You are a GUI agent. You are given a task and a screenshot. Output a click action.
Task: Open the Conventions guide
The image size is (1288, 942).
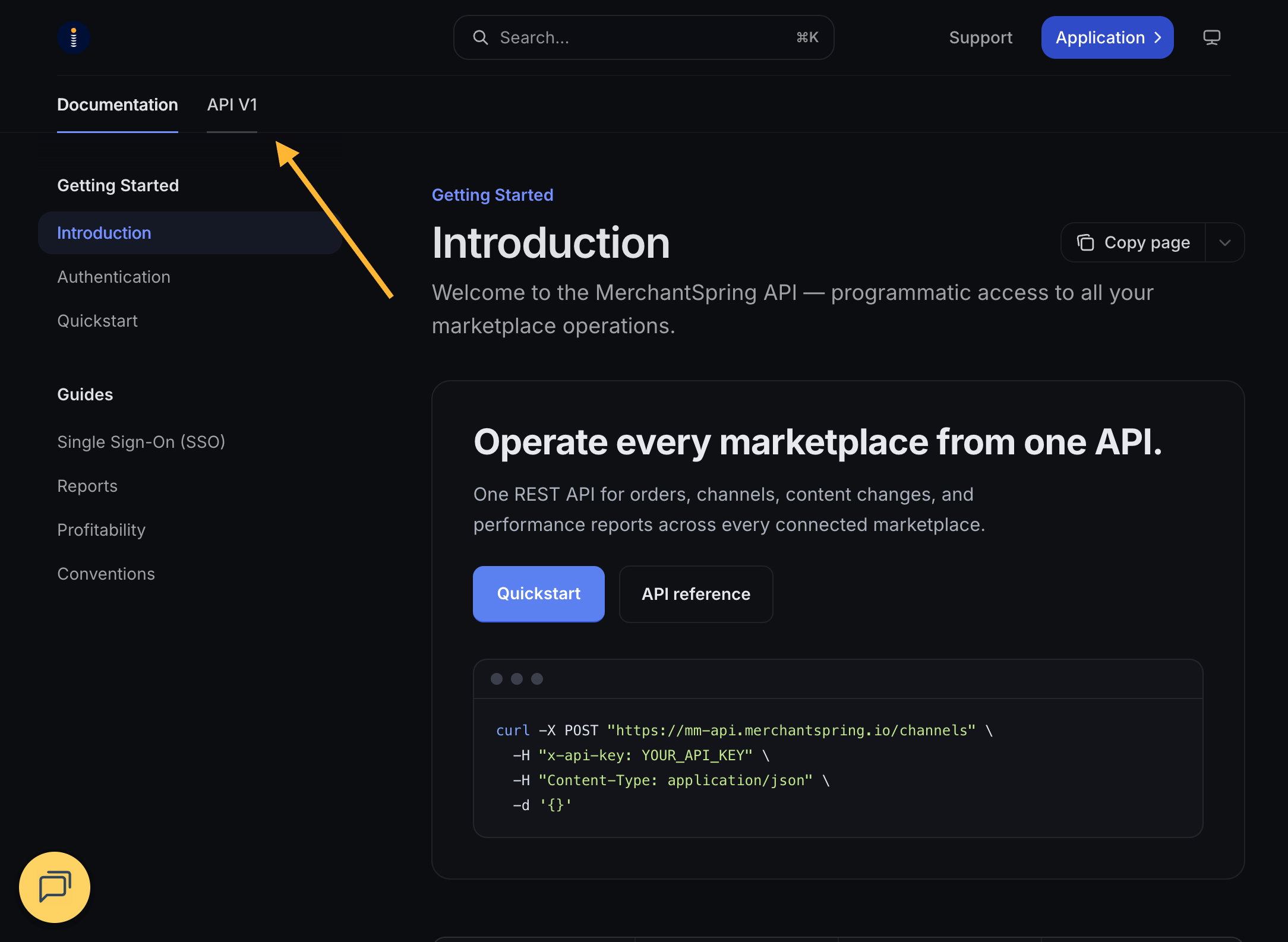(106, 574)
